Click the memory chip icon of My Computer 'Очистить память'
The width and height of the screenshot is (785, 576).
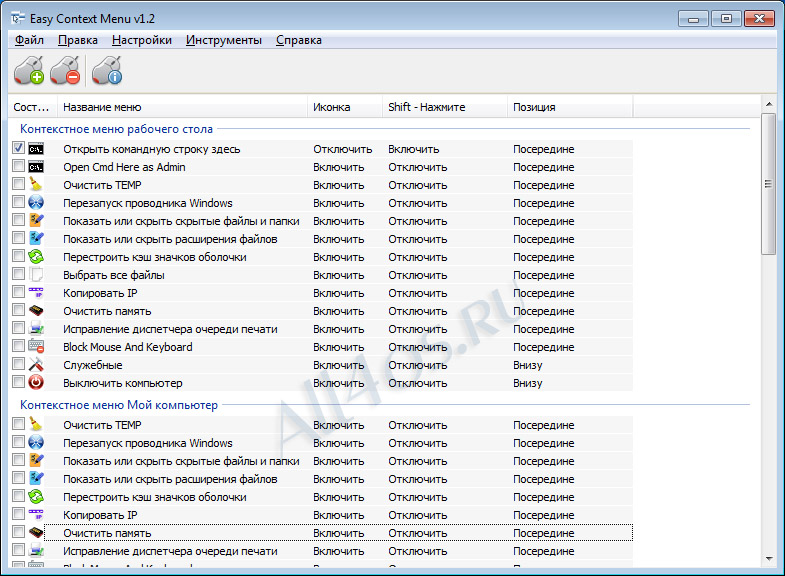pos(36,533)
